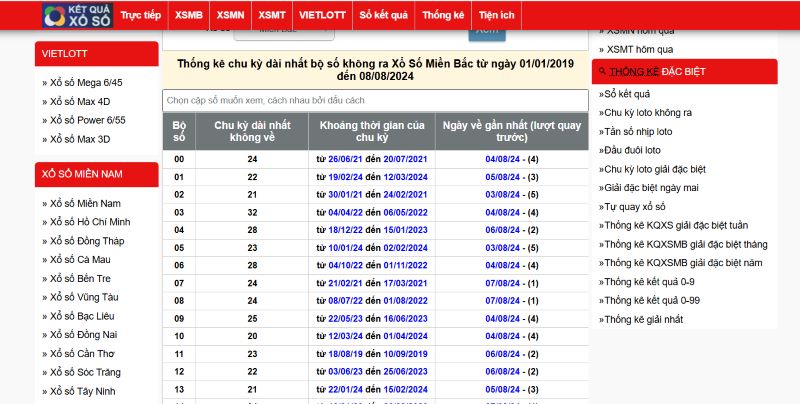
Task: Open Tiện ích in the navigation bar
Action: tap(496, 16)
